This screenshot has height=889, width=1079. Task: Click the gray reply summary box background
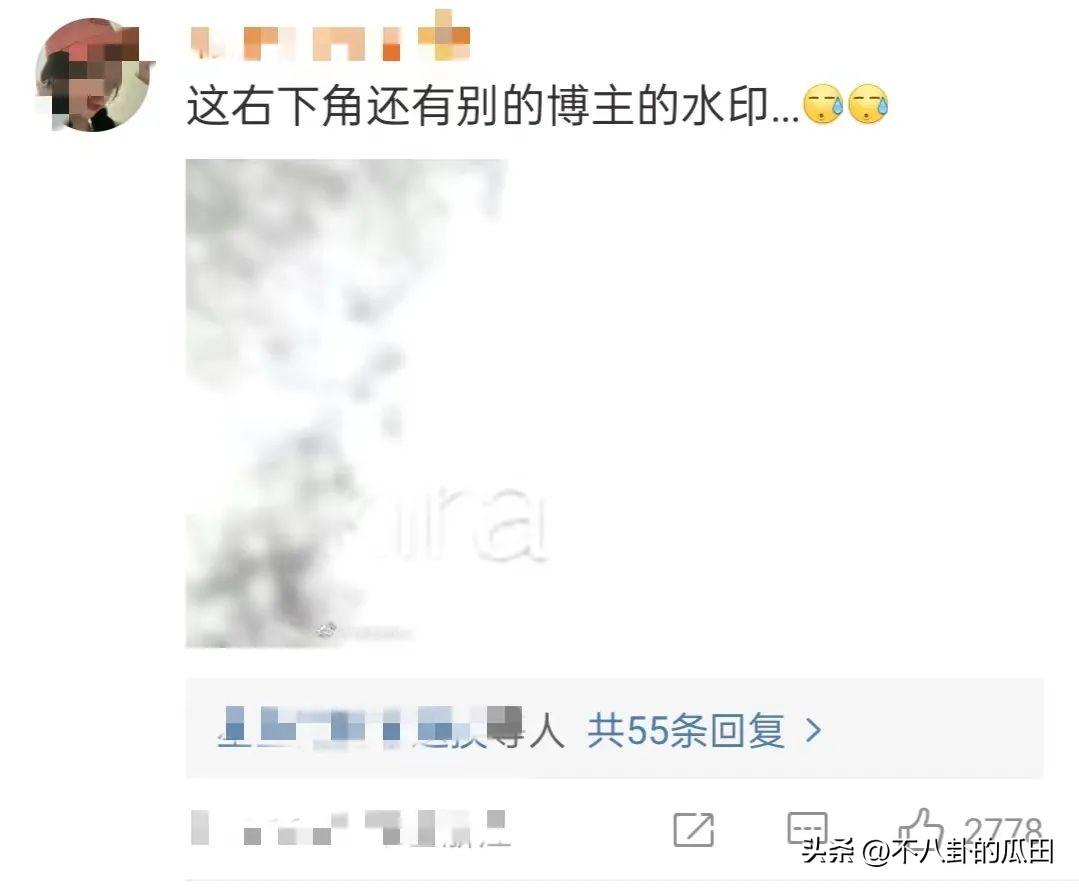click(x=615, y=728)
